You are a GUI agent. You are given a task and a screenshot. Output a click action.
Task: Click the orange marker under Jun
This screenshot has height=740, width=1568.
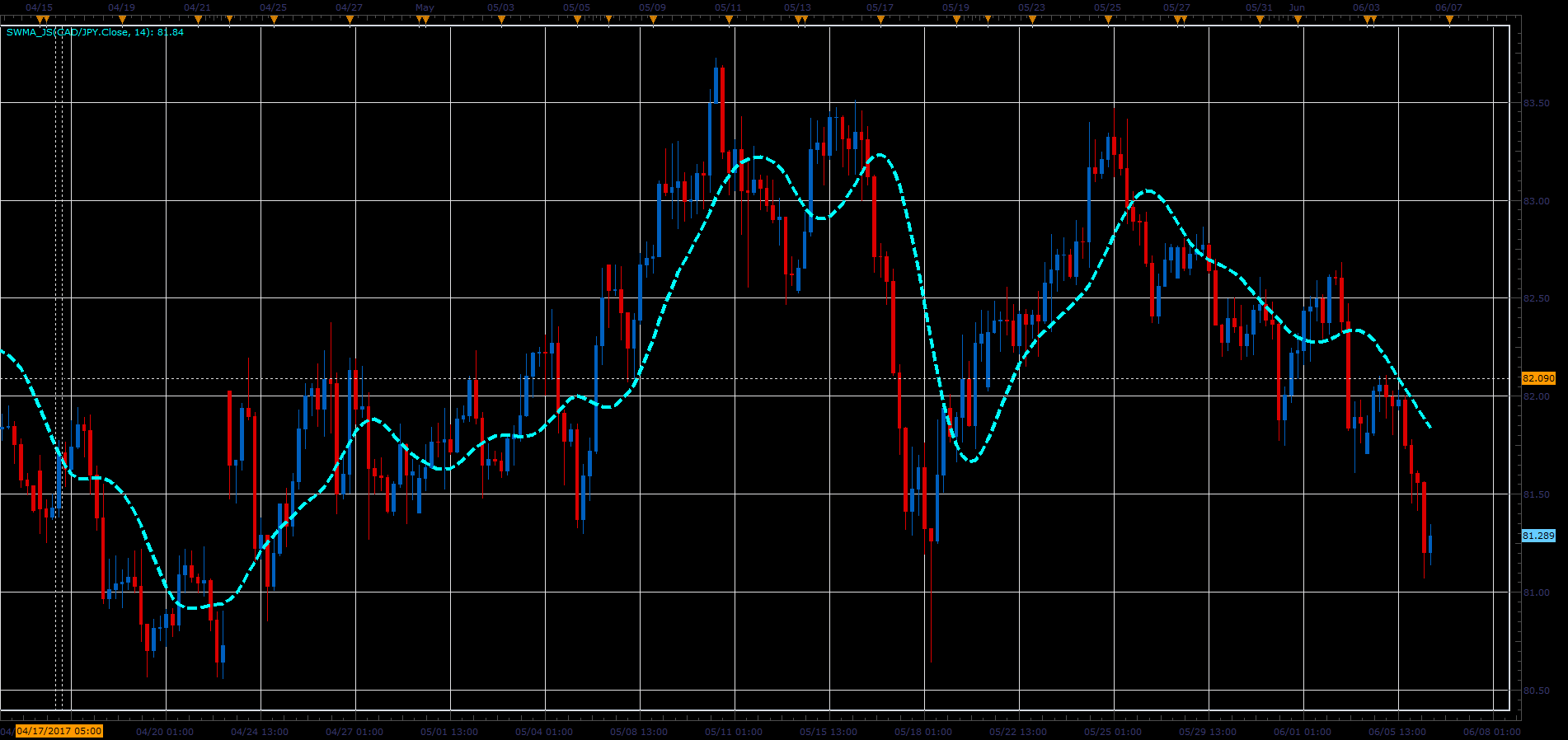1298,20
